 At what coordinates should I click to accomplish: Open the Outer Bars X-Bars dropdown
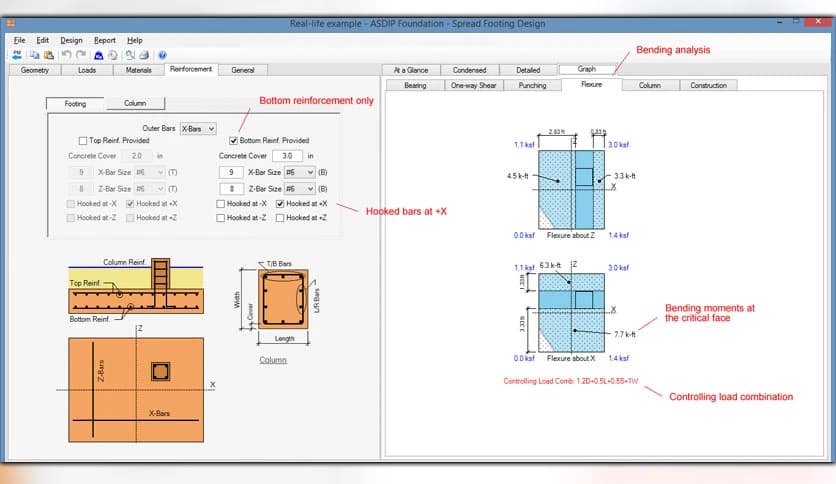(x=198, y=129)
